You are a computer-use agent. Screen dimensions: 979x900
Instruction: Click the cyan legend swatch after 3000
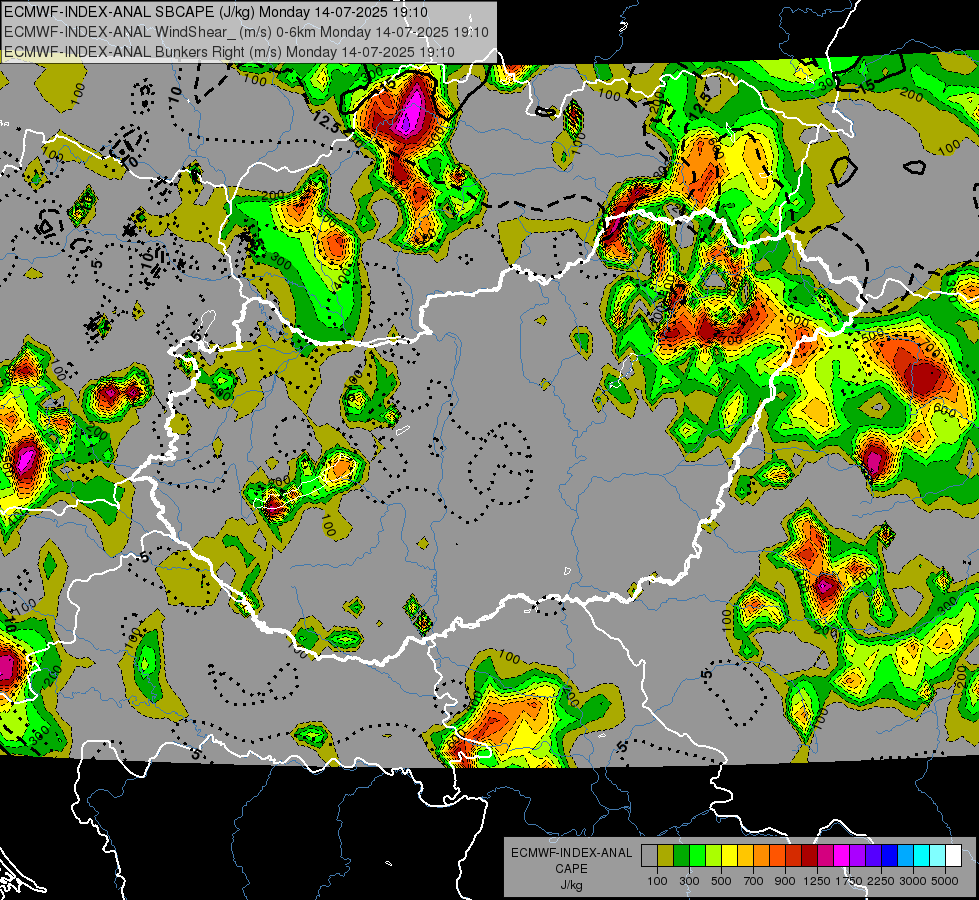click(x=922, y=855)
